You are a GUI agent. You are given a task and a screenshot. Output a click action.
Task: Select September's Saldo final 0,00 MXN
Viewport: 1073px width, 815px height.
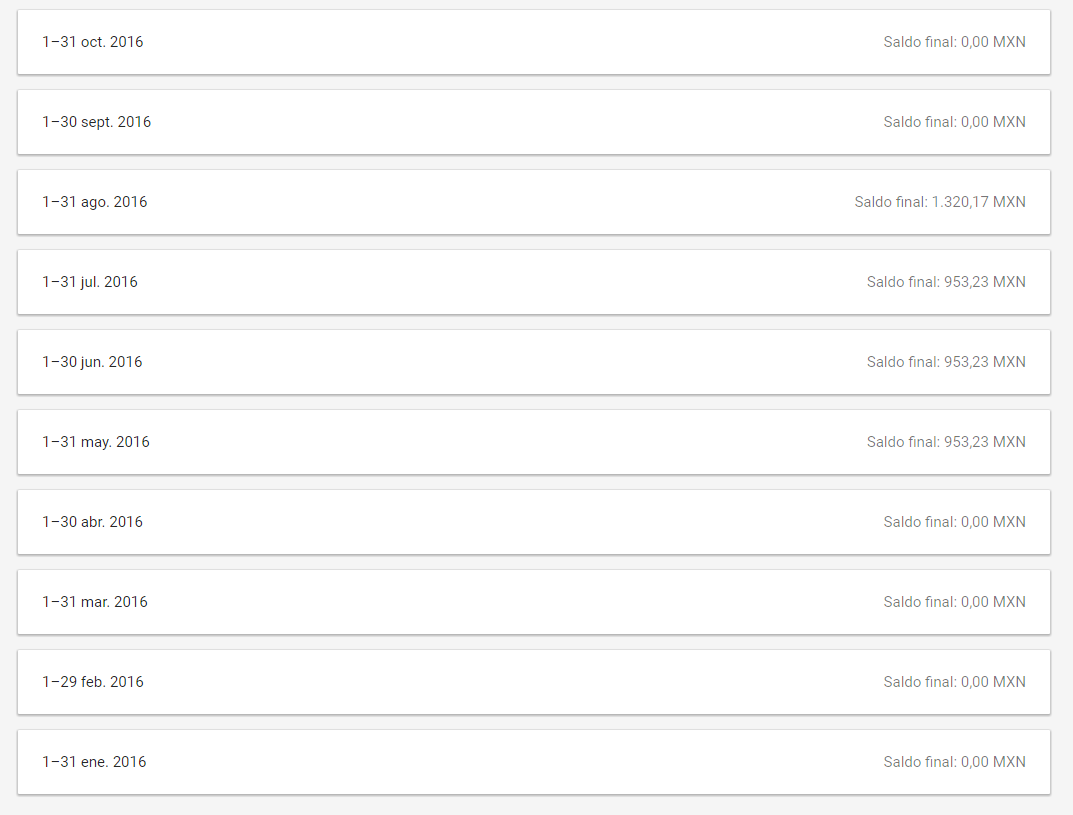(x=954, y=122)
